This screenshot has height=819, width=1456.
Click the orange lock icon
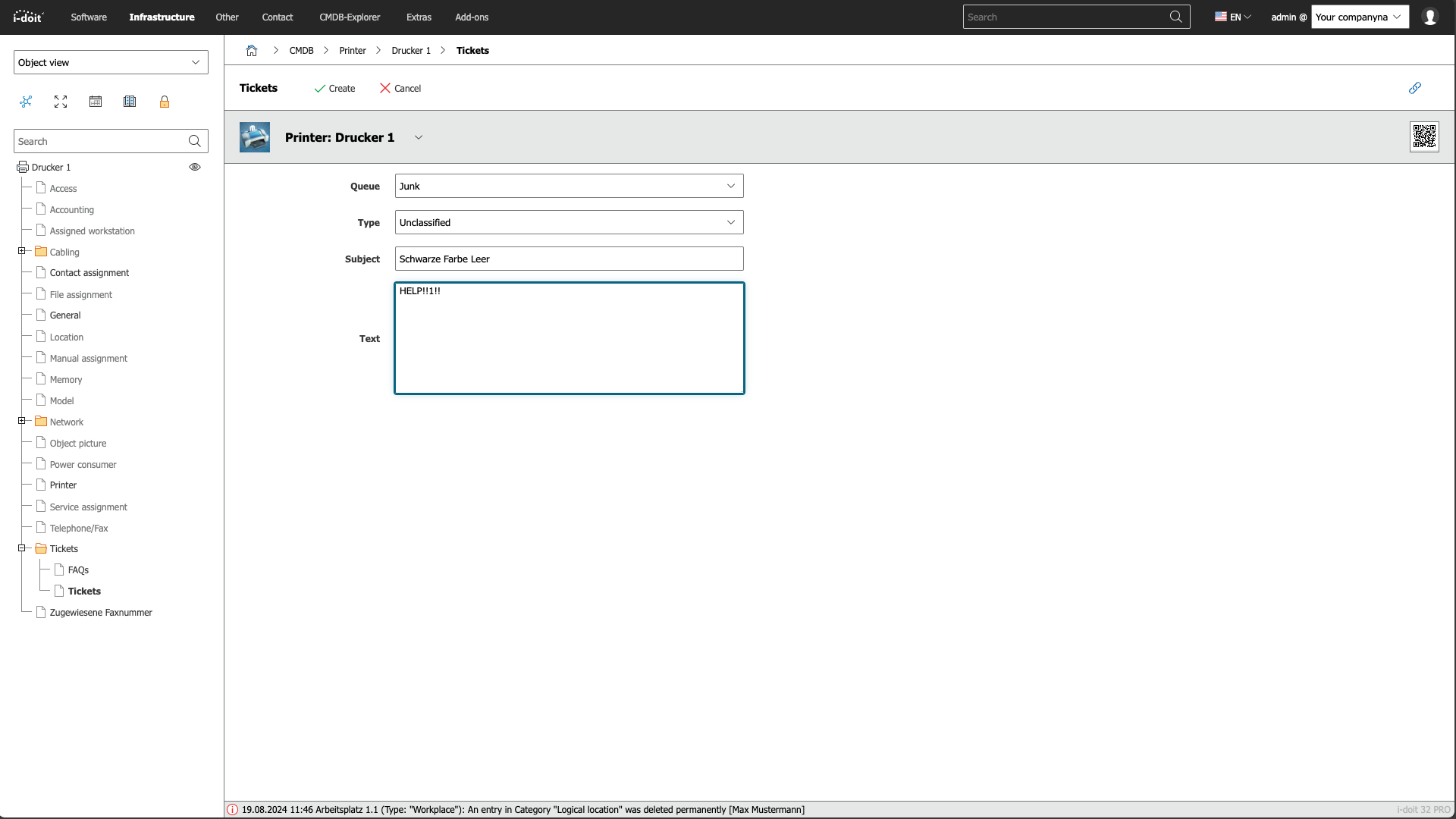click(165, 102)
